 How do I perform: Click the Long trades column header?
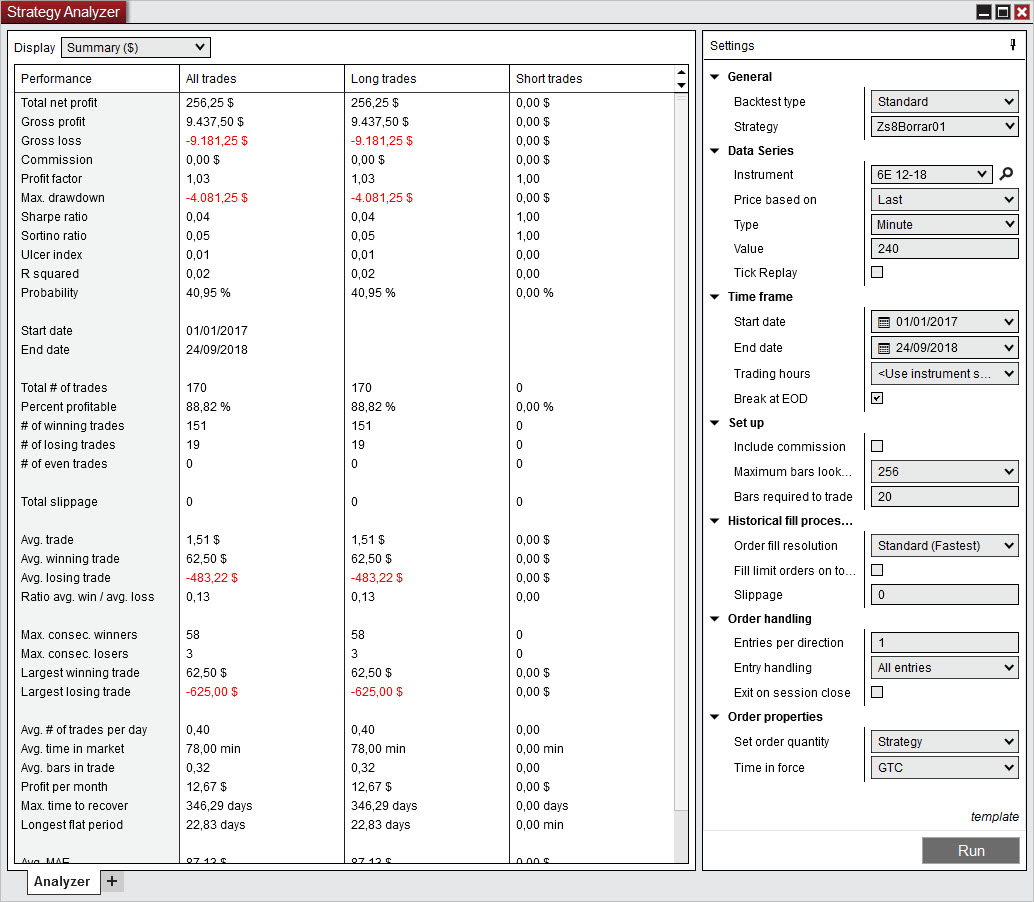click(x=426, y=78)
